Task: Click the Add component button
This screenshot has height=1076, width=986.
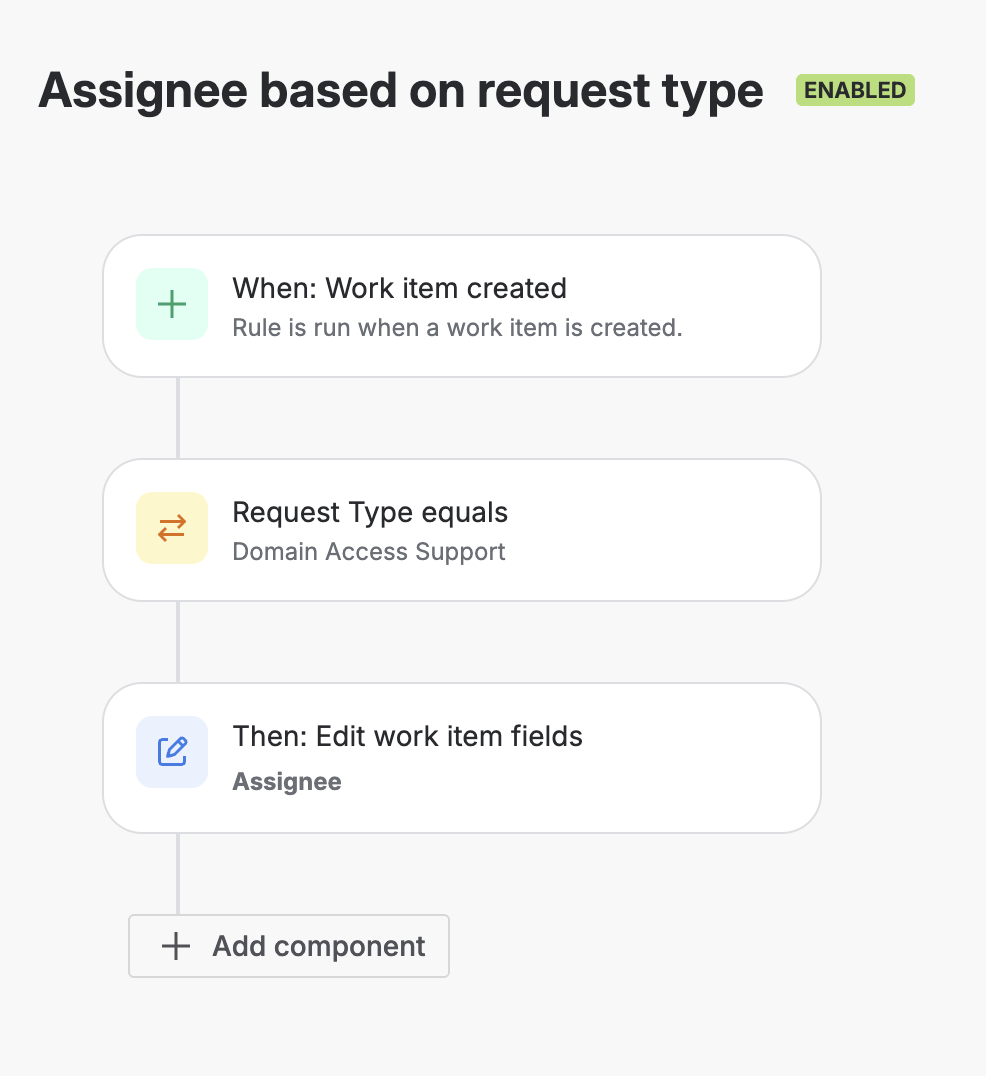Action: point(289,946)
